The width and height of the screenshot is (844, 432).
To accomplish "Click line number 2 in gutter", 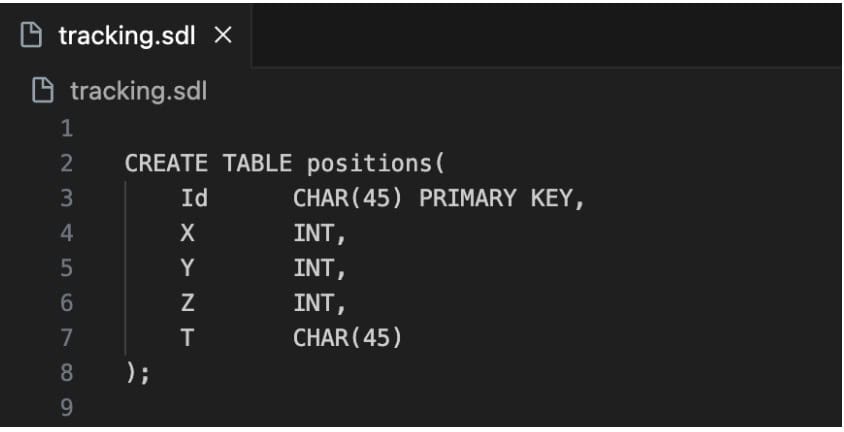I will coord(67,164).
